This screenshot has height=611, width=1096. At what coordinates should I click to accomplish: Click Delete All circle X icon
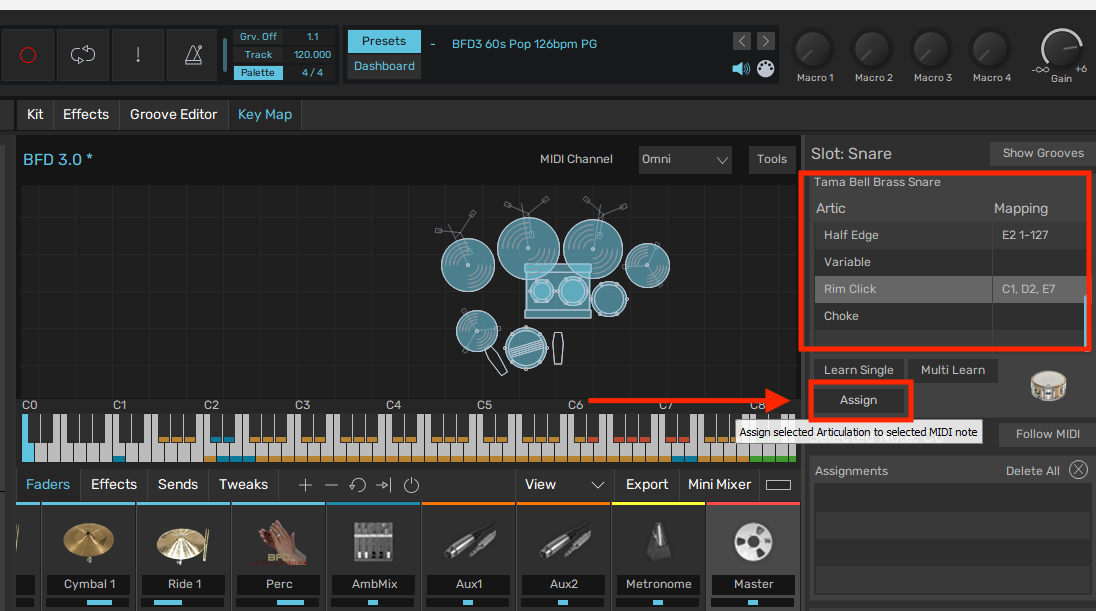(x=1079, y=470)
